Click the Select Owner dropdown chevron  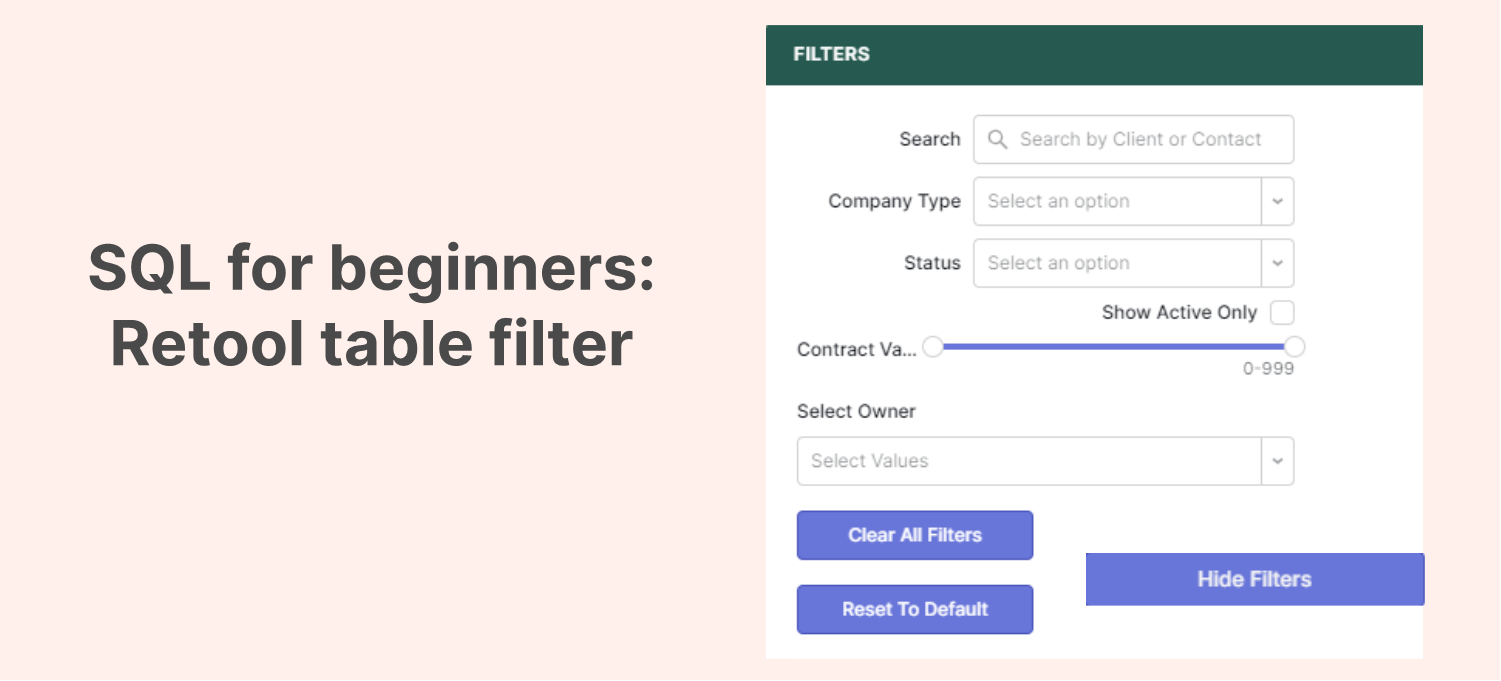point(1277,461)
